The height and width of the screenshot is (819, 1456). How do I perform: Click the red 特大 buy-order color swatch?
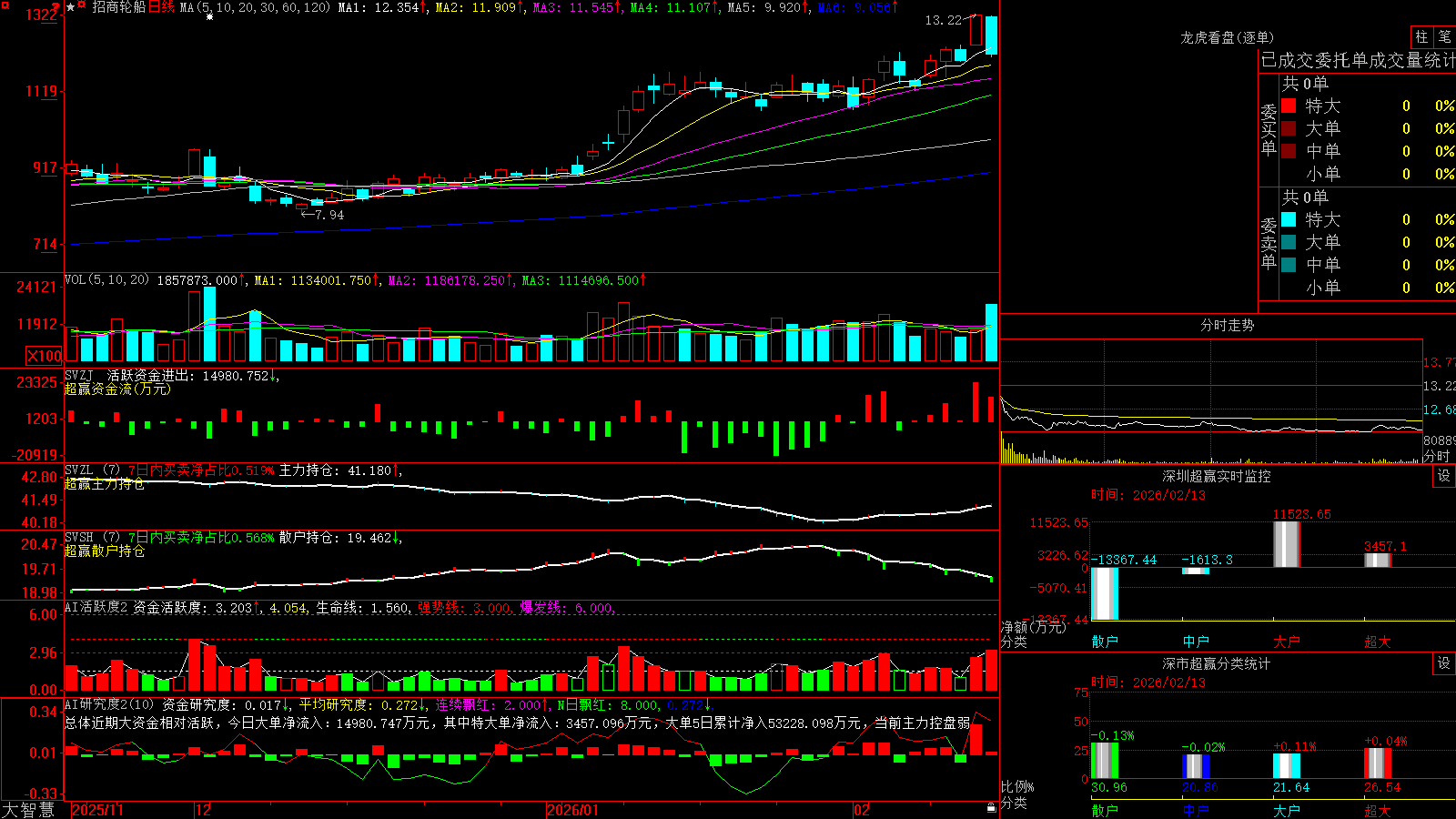pos(1289,106)
